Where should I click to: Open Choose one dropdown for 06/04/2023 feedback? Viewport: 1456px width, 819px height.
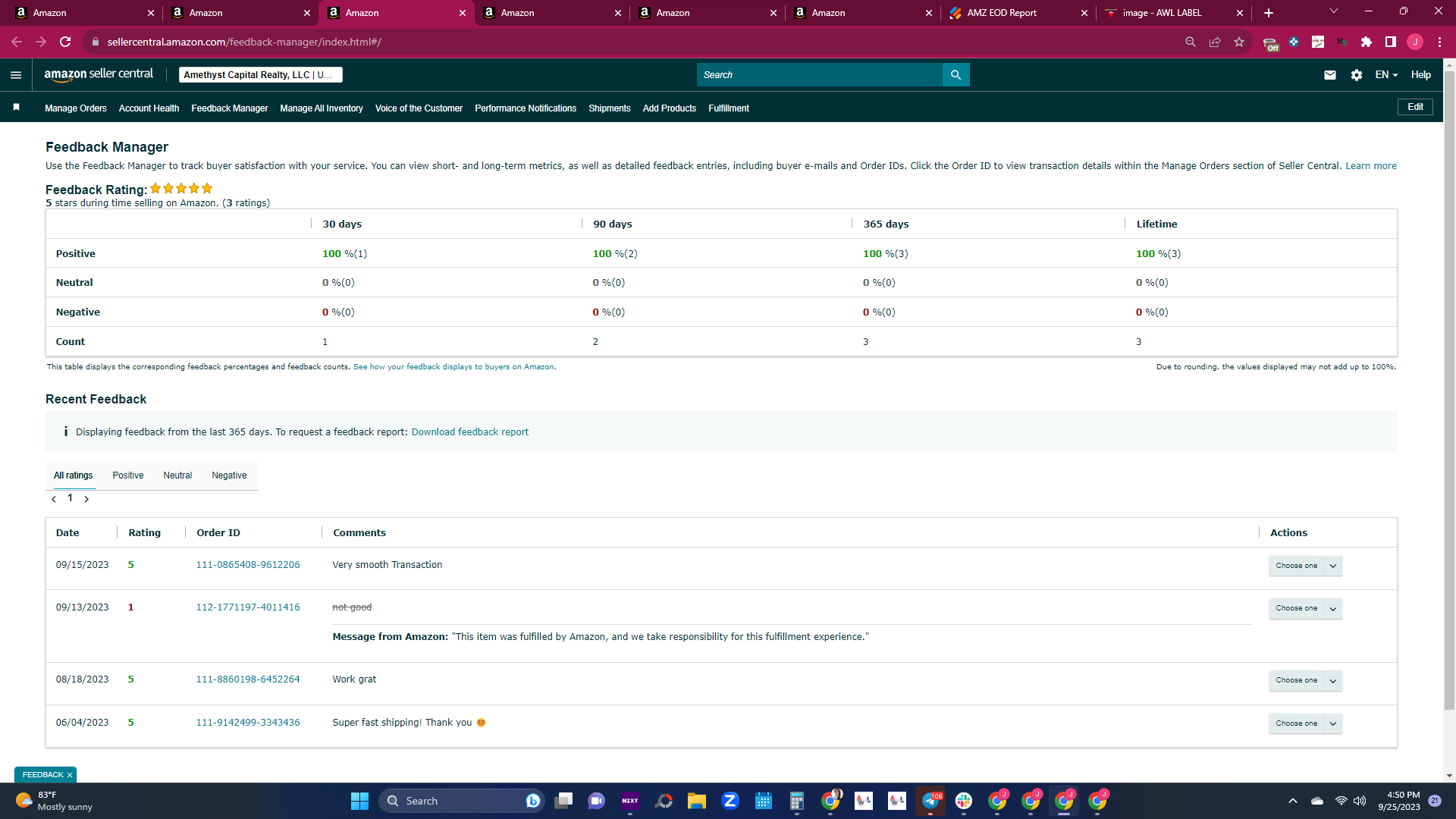pyautogui.click(x=1305, y=723)
